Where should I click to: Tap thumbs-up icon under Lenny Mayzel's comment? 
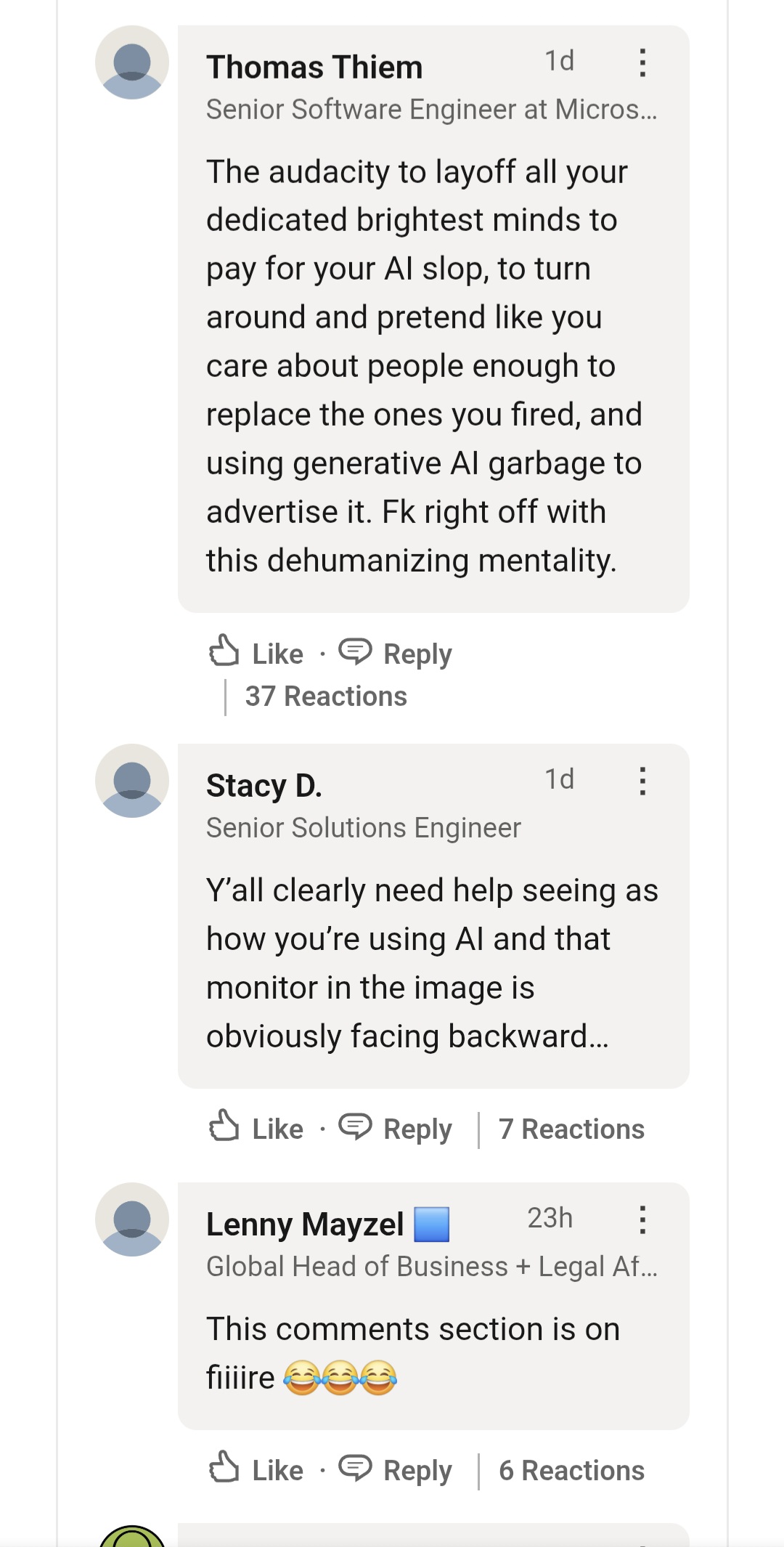click(224, 1467)
